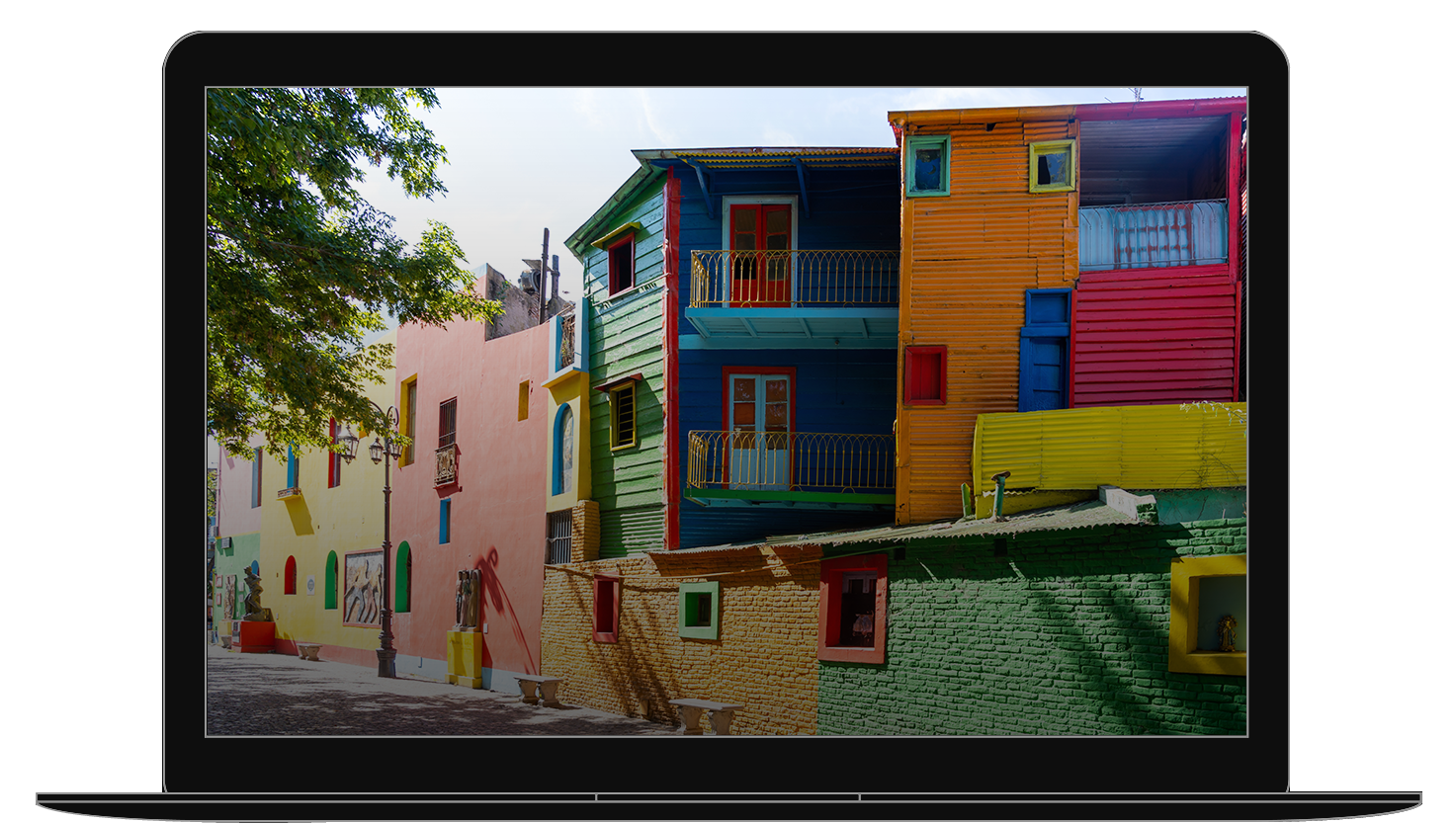Viewport: 1456px width, 824px height.
Task: Click the small balcony on the pink wall
Action: [x=446, y=465]
